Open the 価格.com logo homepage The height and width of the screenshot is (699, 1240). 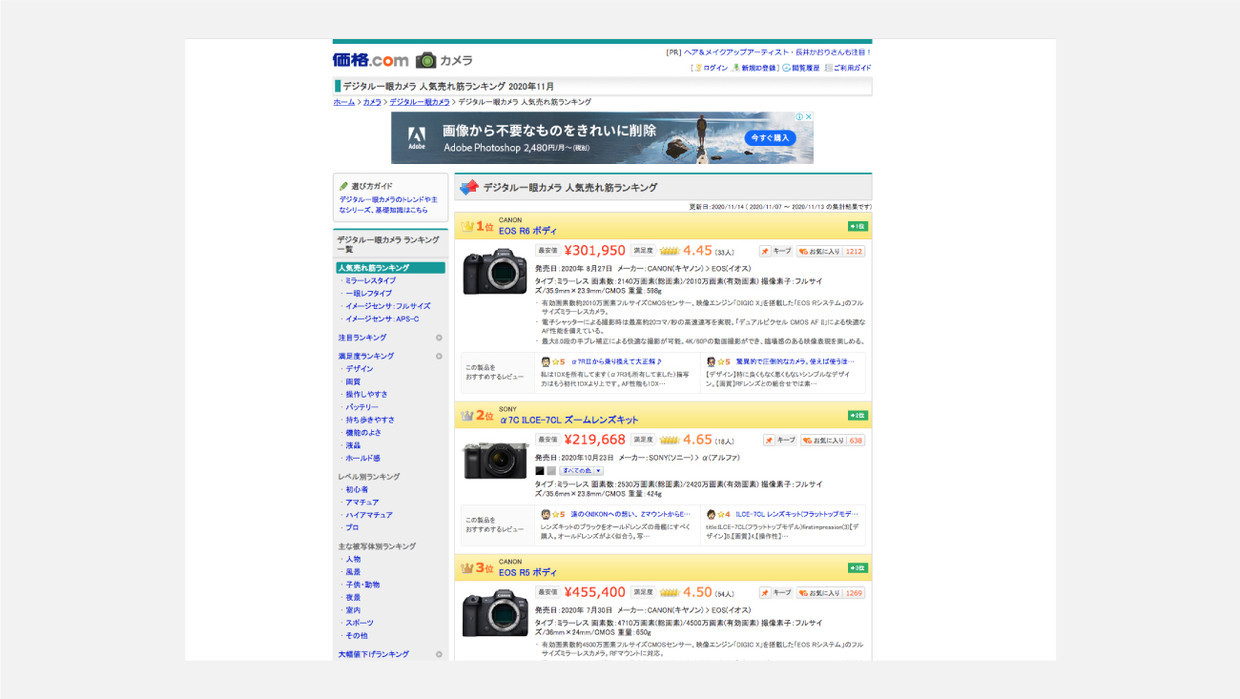click(x=371, y=60)
